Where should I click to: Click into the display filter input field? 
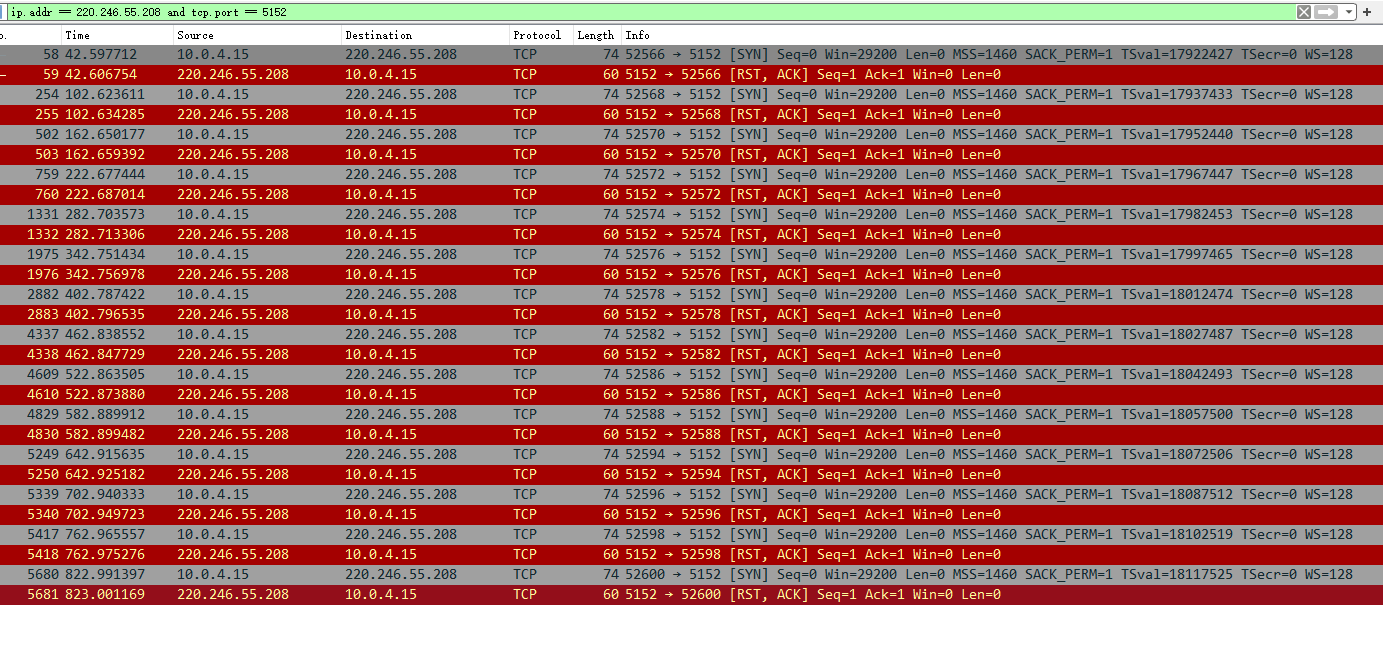[650, 12]
